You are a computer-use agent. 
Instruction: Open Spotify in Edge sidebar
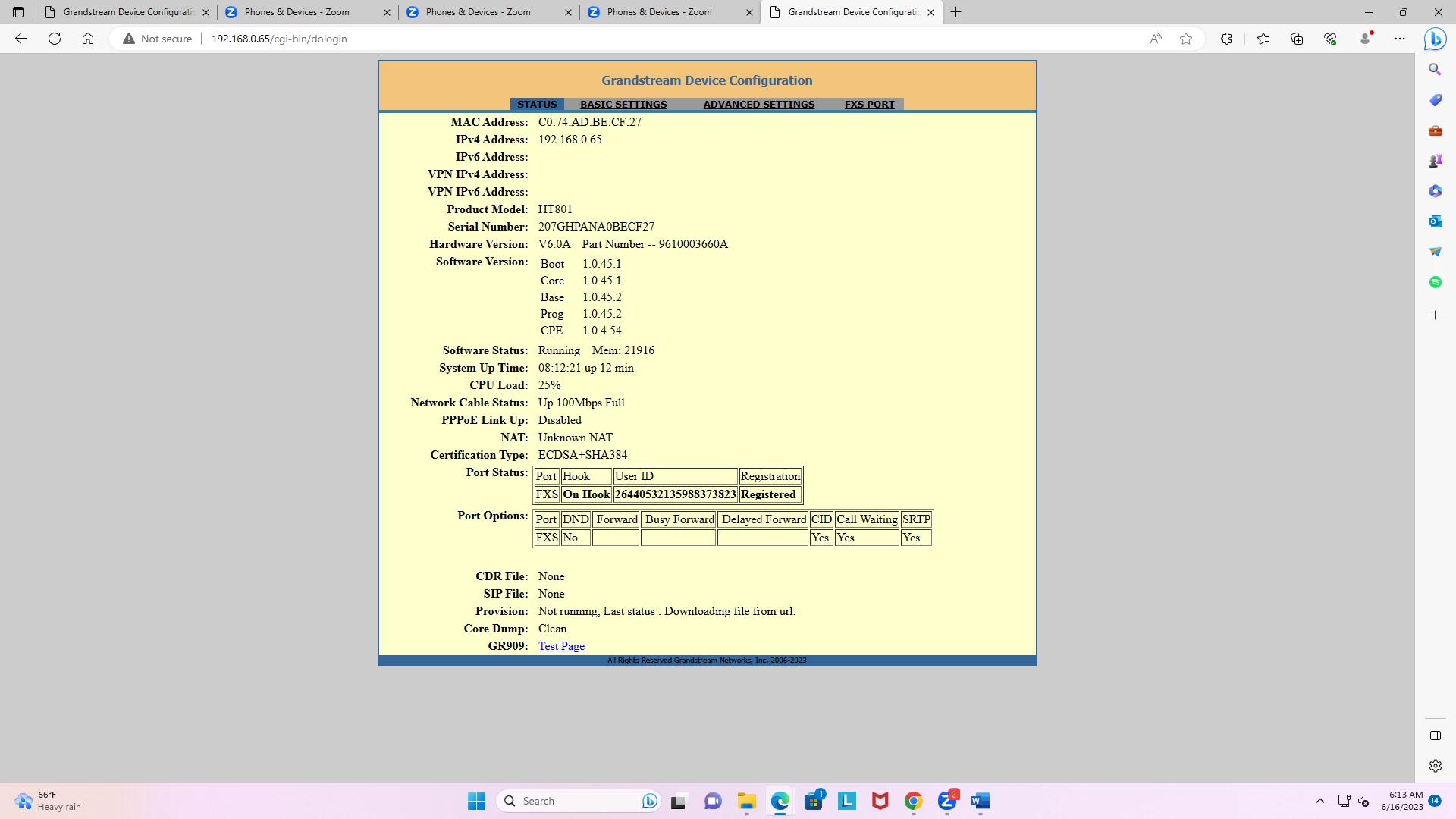point(1435,282)
